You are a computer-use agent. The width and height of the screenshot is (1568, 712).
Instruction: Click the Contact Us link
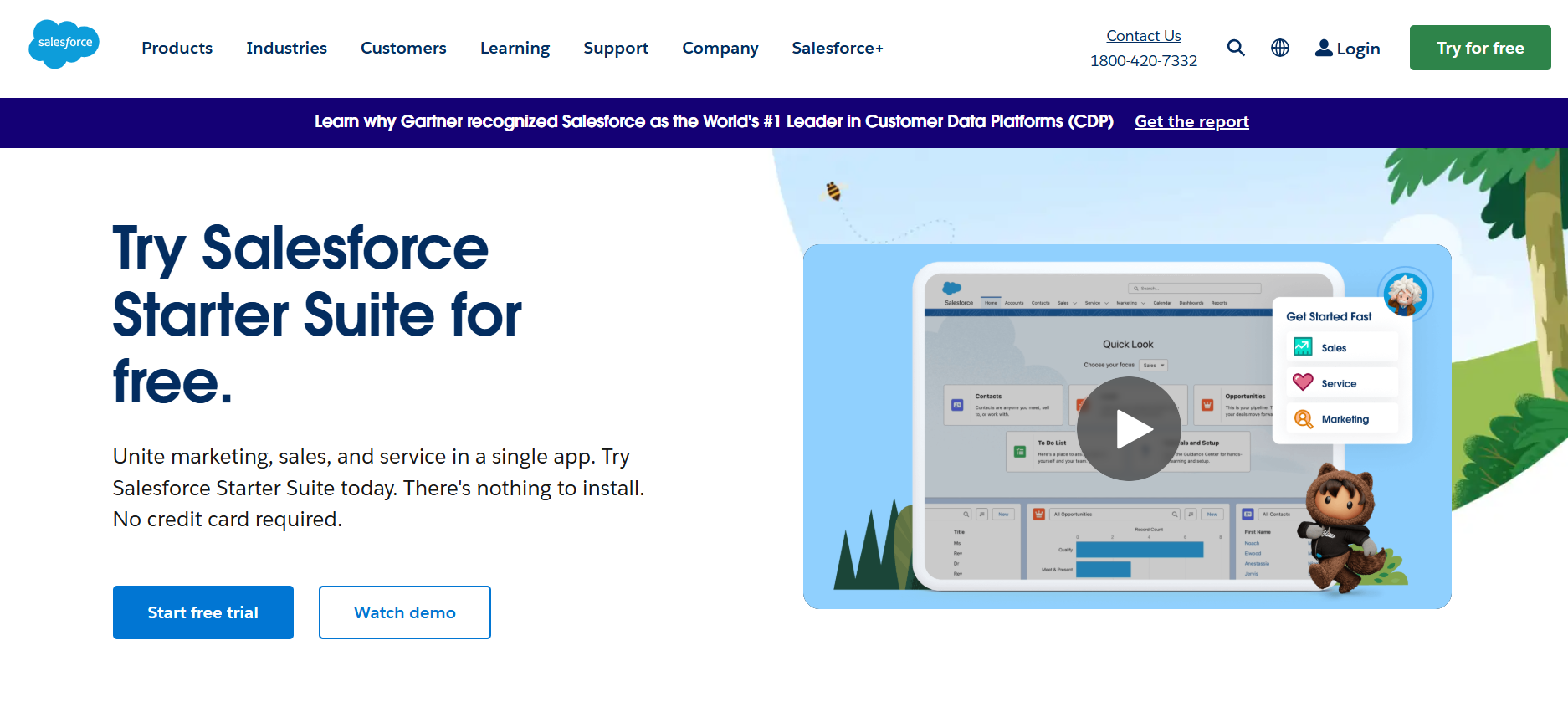click(x=1143, y=36)
